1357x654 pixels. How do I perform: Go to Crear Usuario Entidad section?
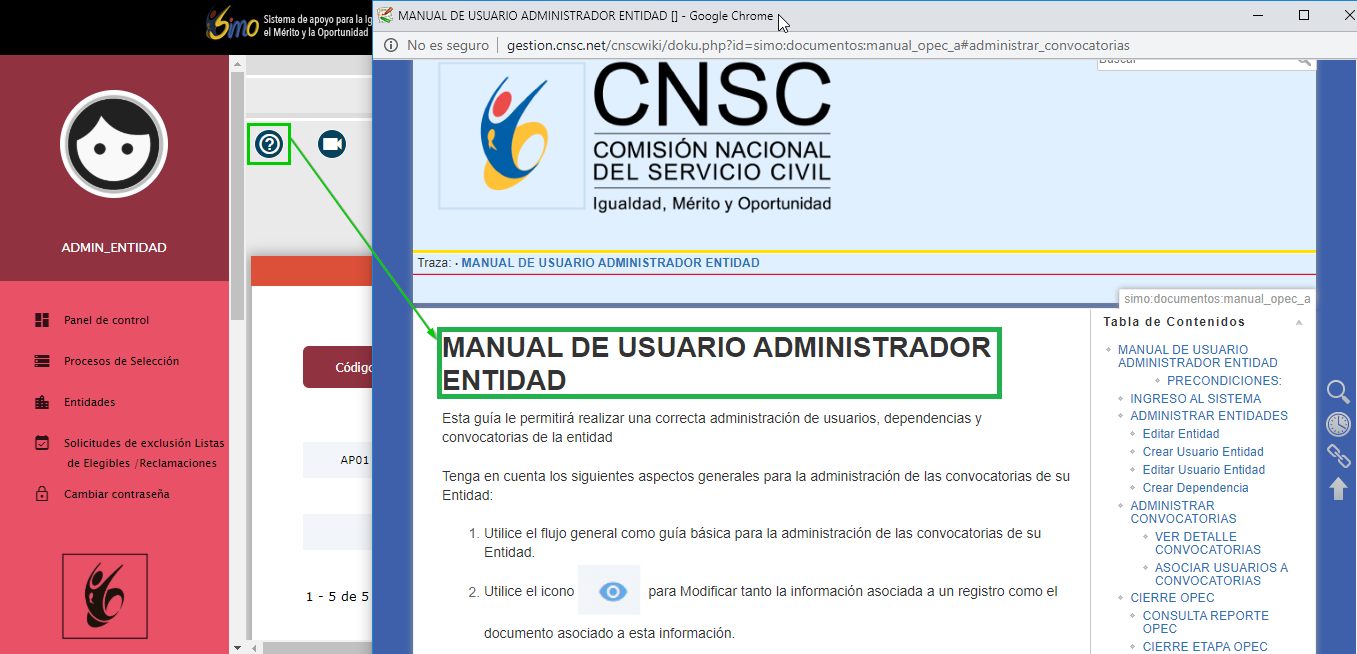1203,452
